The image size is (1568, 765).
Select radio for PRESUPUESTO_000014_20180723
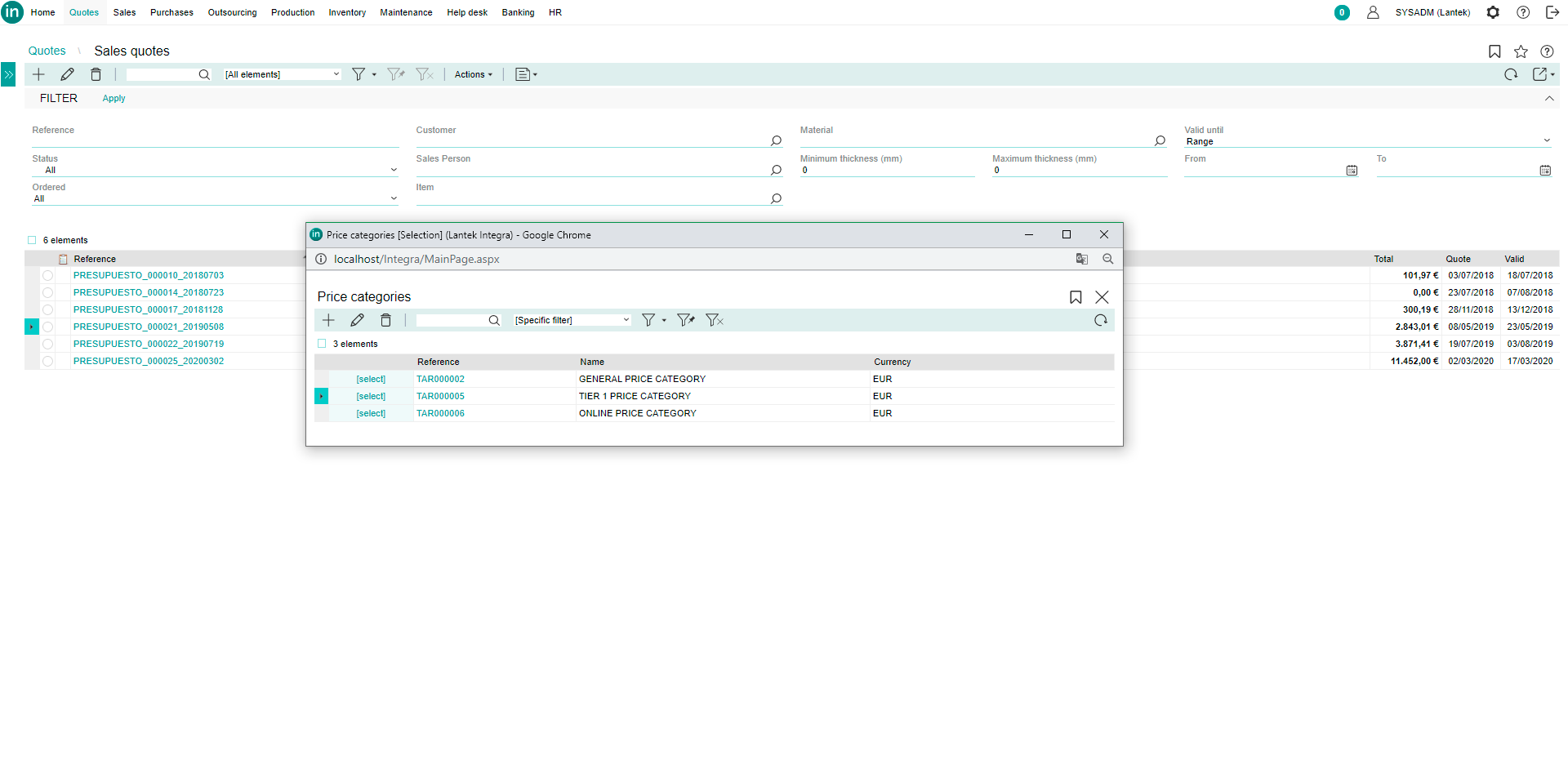pos(47,293)
